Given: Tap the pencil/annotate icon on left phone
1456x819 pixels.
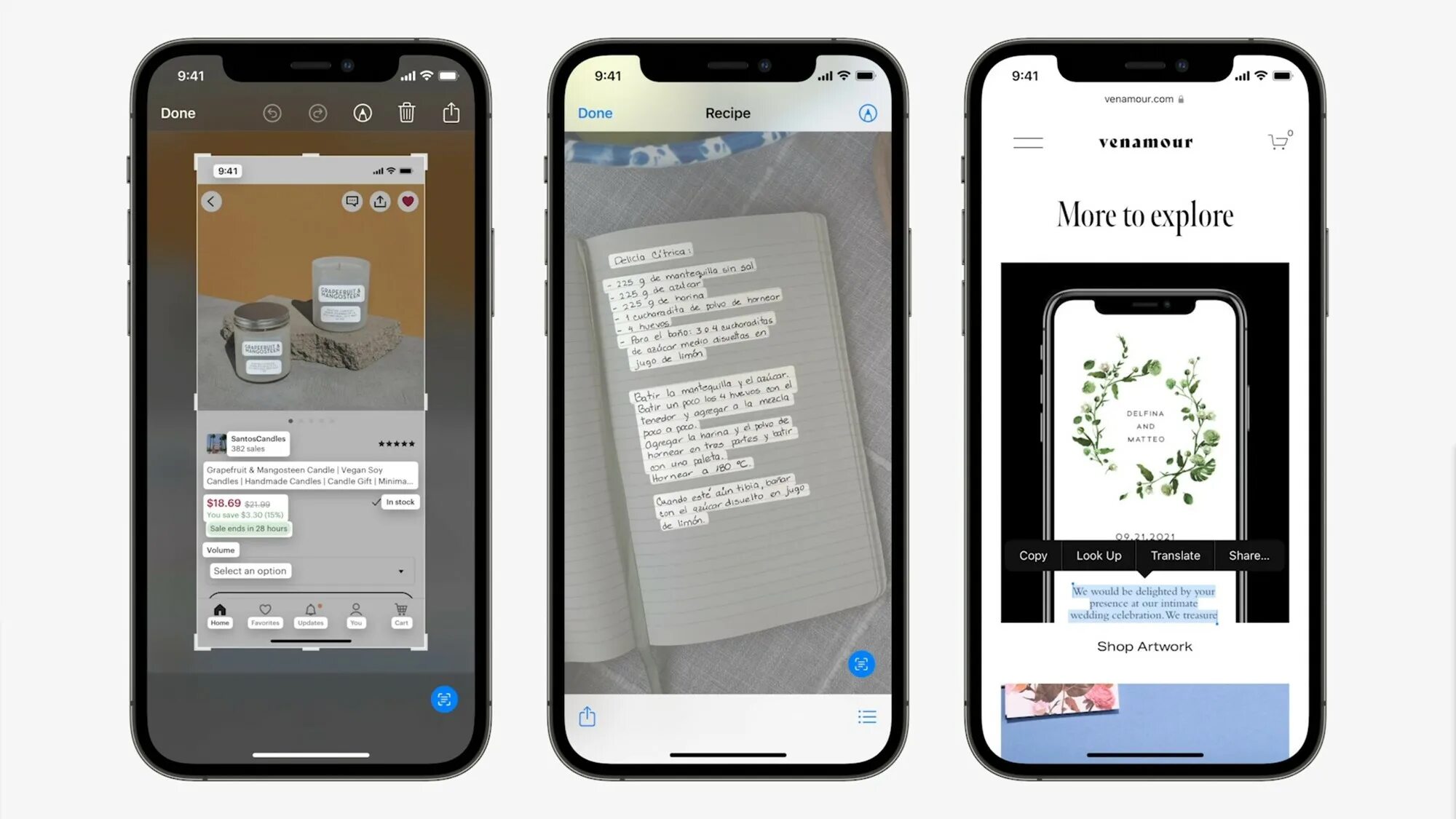Looking at the screenshot, I should [362, 113].
